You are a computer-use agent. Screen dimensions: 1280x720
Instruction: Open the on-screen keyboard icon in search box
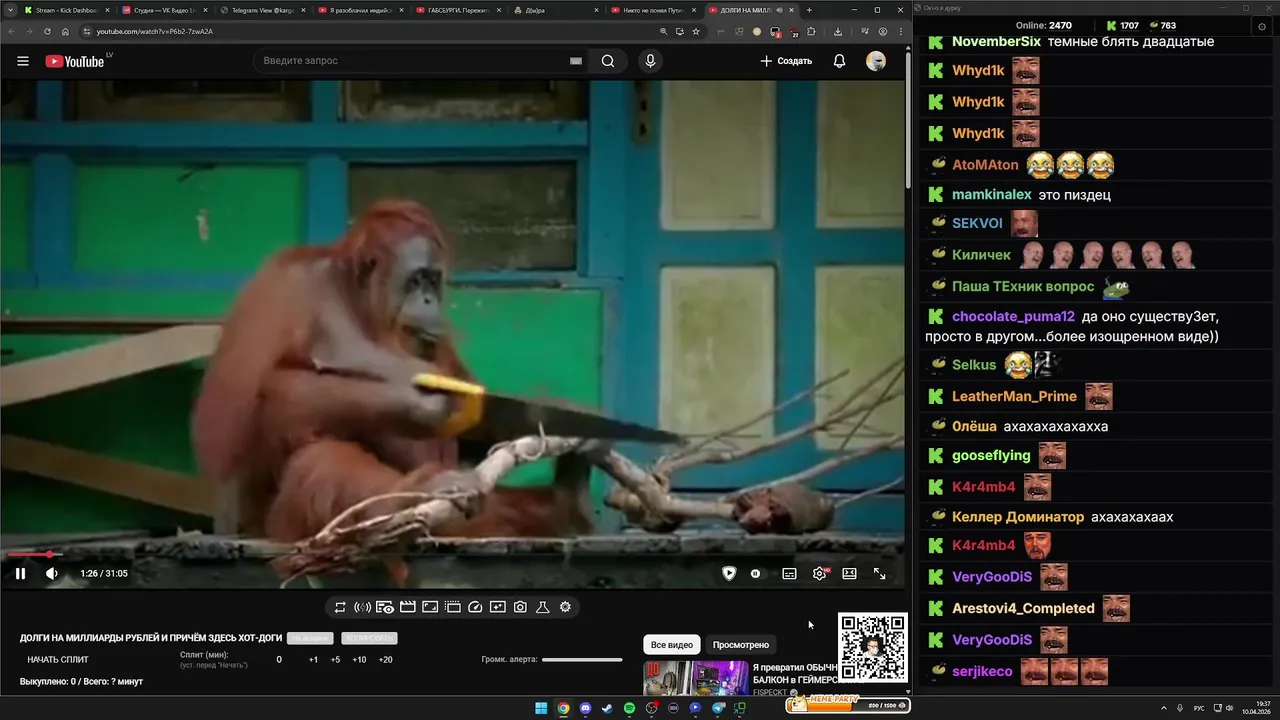point(575,61)
